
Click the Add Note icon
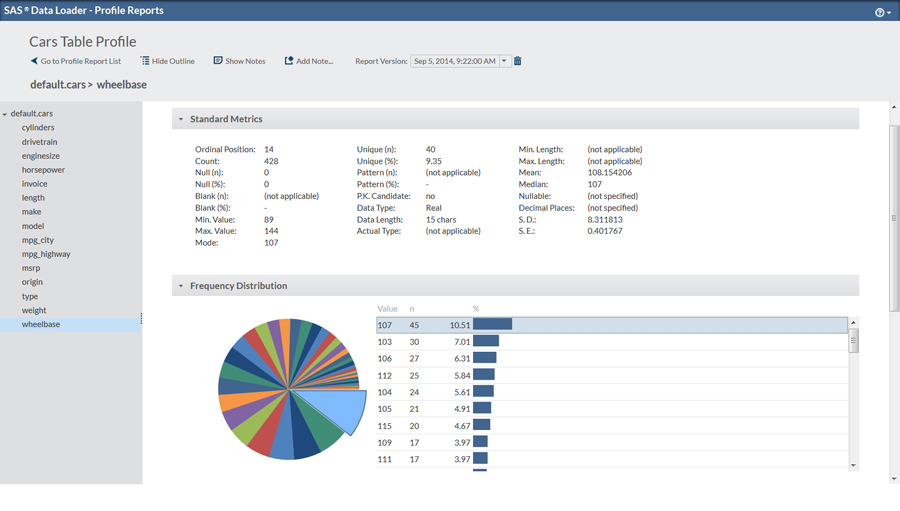[289, 61]
